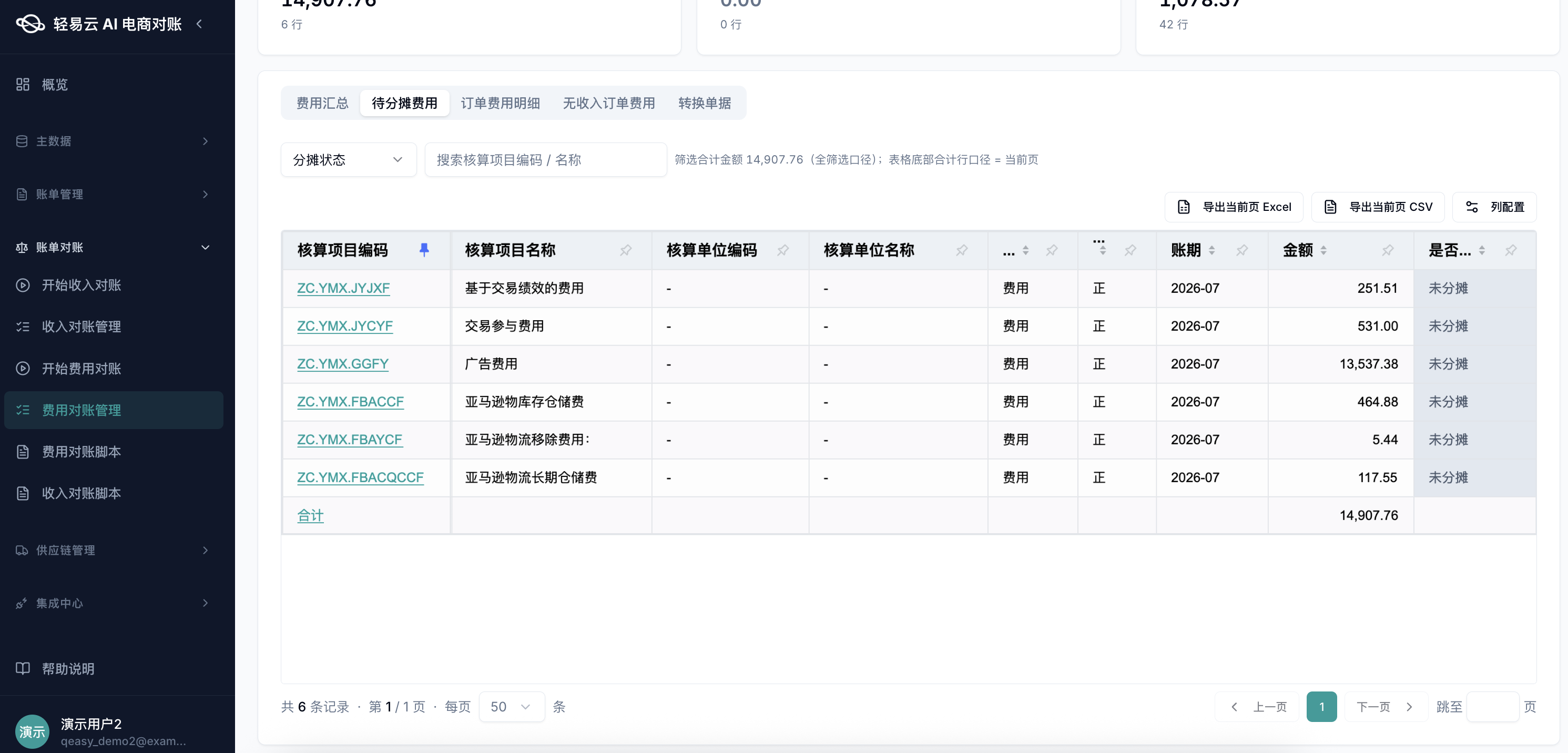Go to 上一页 previous page
Screen dimensions: 1568x753
pos(1257,707)
